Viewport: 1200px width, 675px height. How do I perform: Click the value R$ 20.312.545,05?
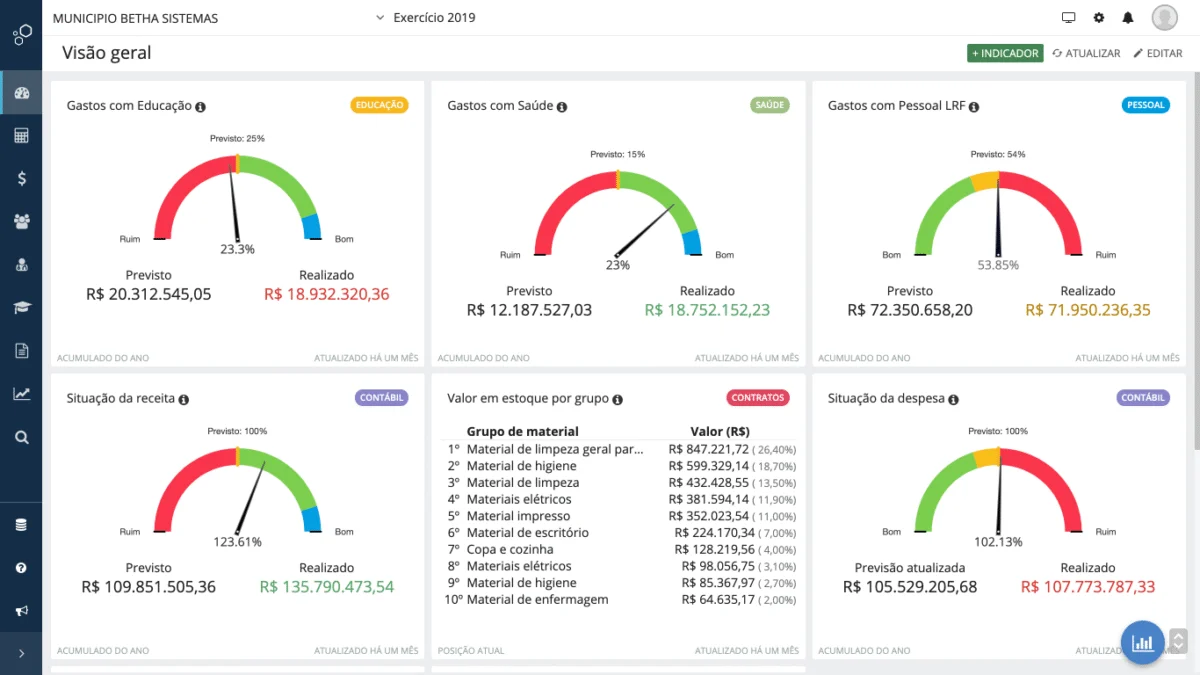[149, 294]
